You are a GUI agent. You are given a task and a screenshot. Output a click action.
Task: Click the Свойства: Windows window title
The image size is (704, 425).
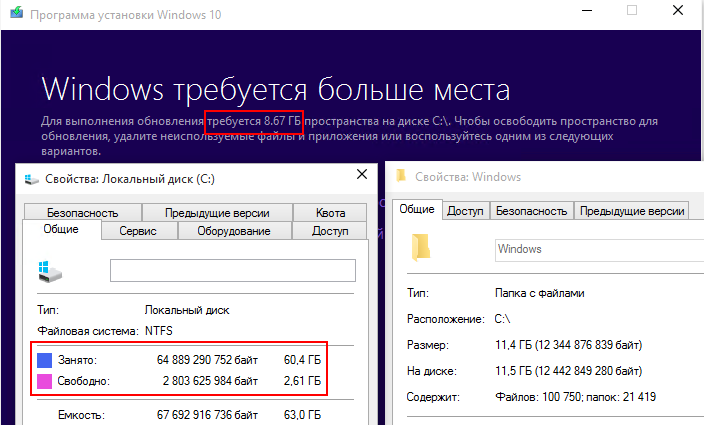click(x=468, y=177)
